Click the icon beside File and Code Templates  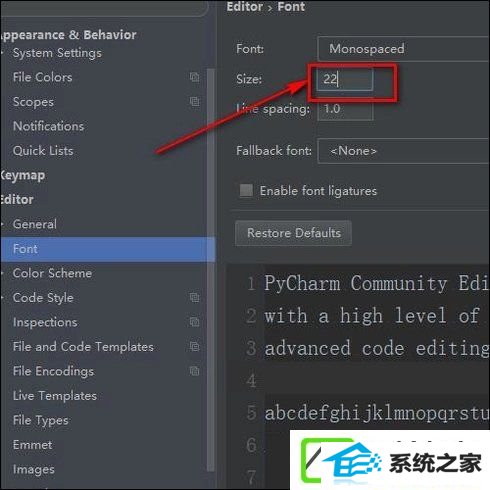coord(194,346)
